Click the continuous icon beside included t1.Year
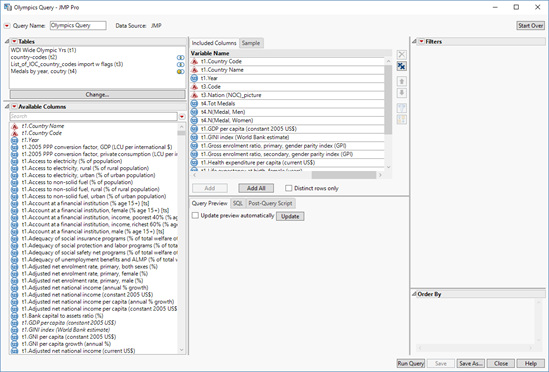 (194, 78)
